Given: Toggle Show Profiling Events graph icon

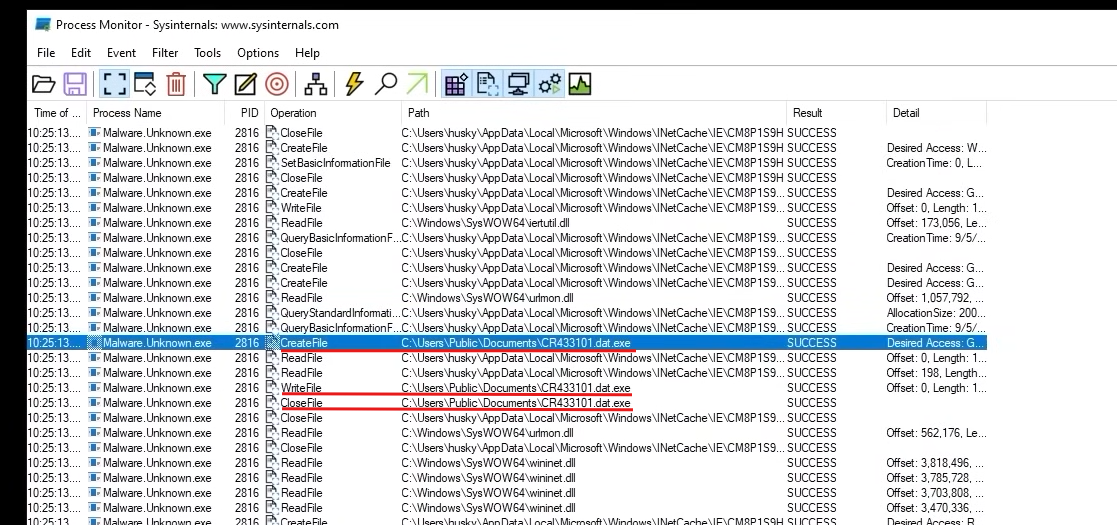Looking at the screenshot, I should point(580,84).
